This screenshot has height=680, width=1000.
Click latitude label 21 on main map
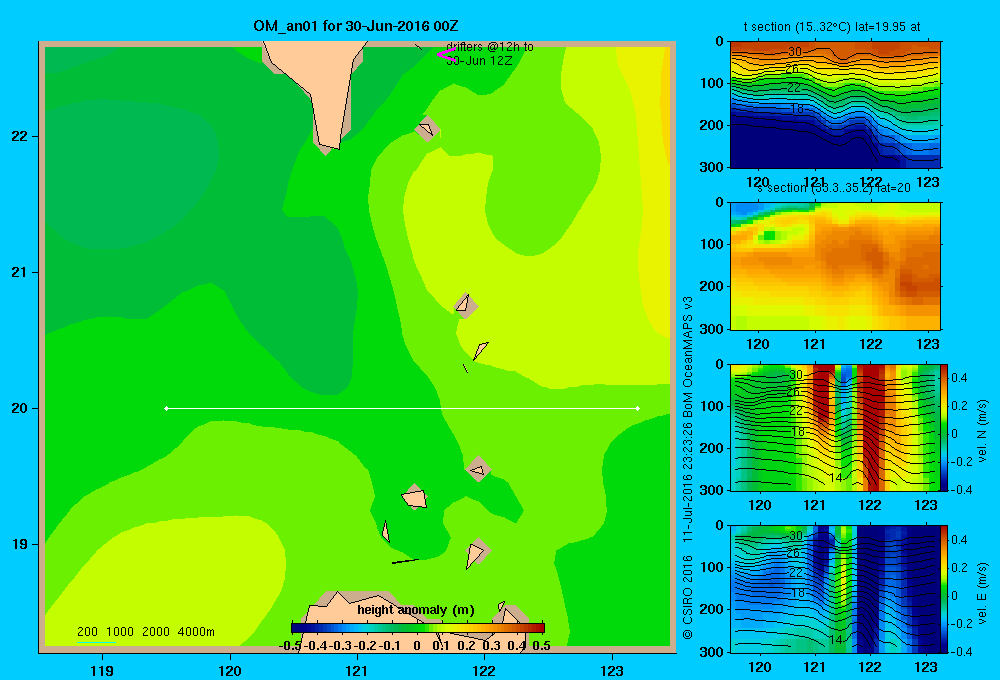20,272
